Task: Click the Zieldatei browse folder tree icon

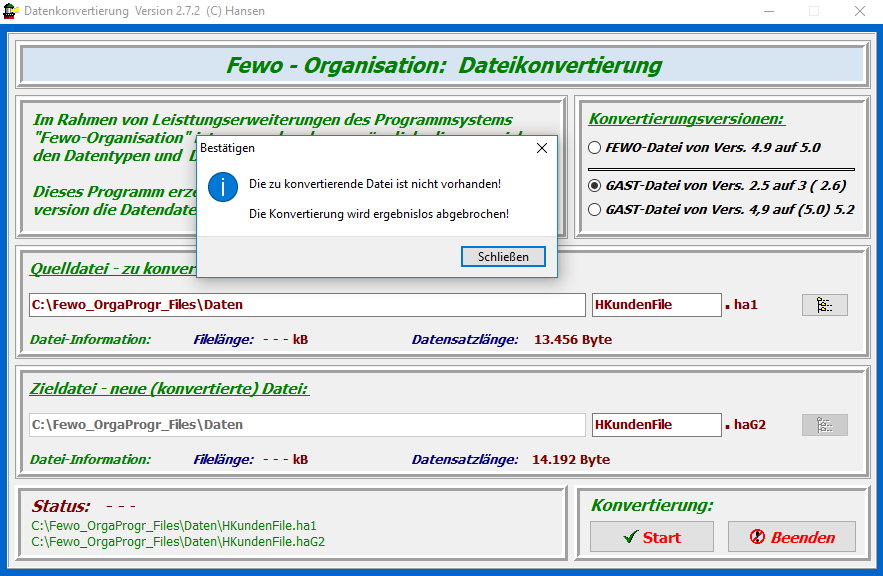Action: tap(824, 425)
